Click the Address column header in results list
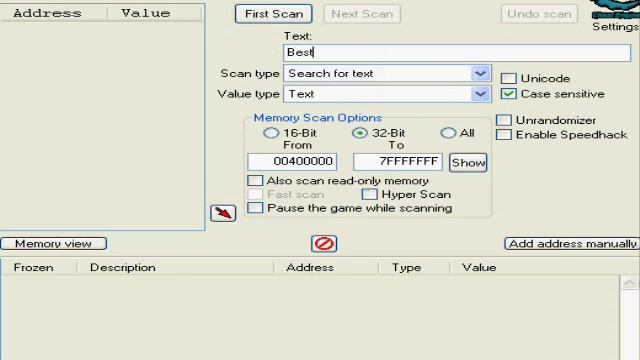 pyautogui.click(x=53, y=13)
